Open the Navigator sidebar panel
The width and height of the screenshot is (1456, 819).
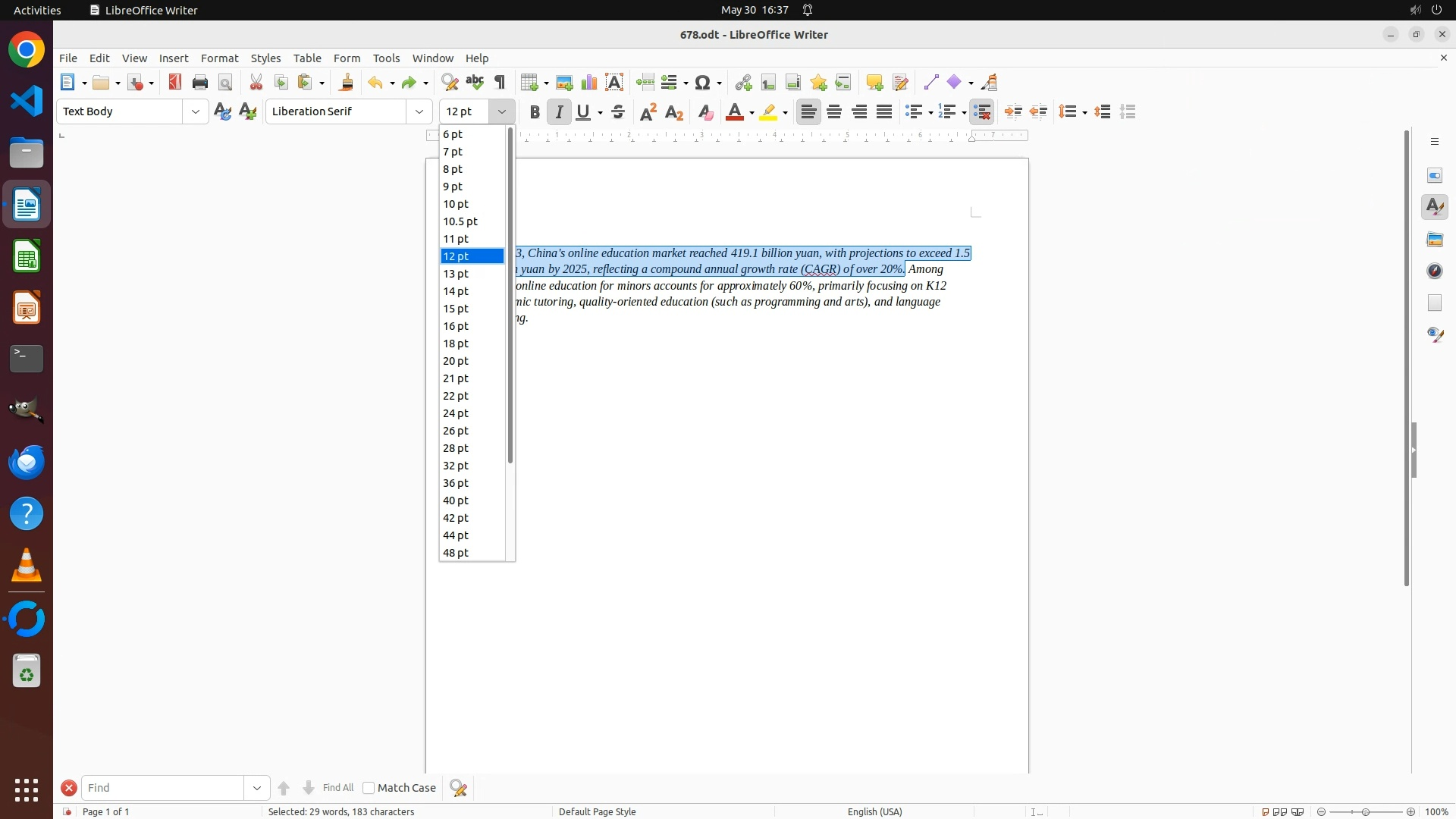point(1435,271)
